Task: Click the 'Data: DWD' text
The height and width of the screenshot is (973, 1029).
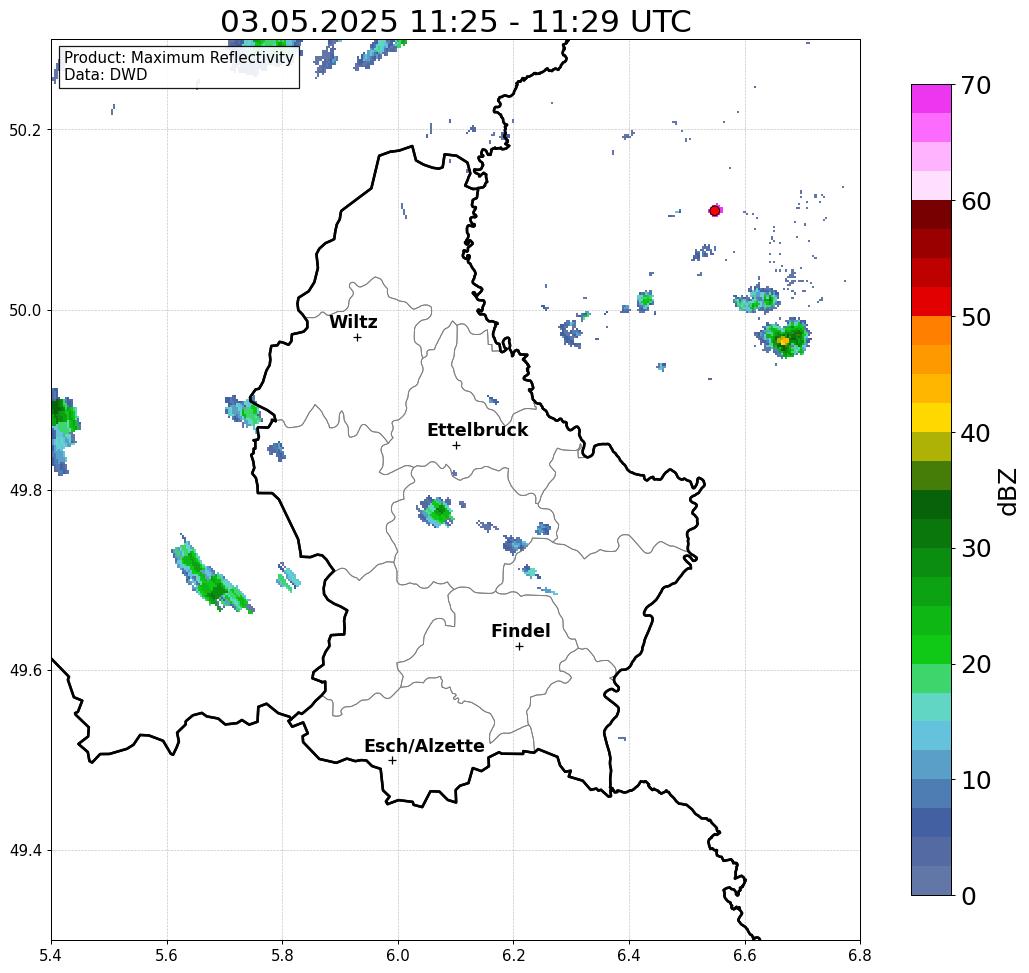Action: click(106, 75)
